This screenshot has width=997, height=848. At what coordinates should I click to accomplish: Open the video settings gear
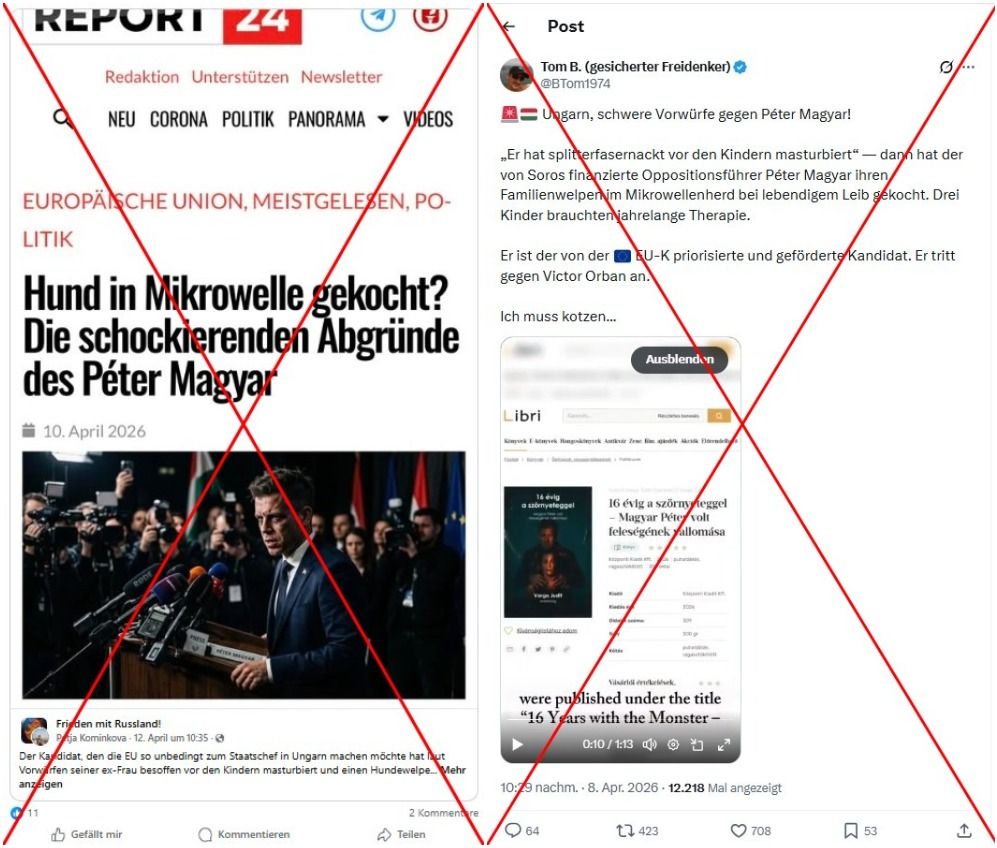point(673,744)
